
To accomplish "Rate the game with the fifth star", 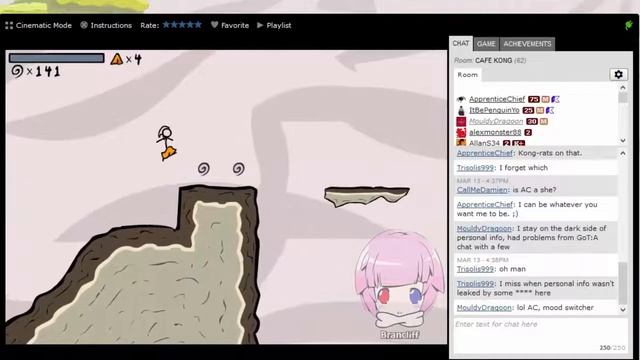I will click(198, 25).
